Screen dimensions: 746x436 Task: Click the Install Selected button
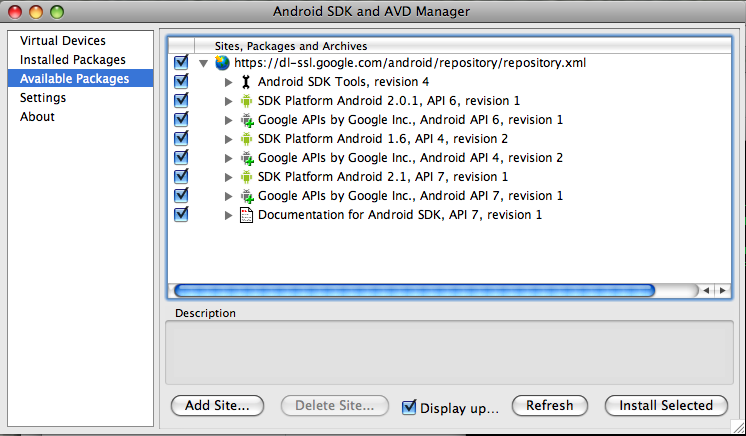tap(666, 406)
